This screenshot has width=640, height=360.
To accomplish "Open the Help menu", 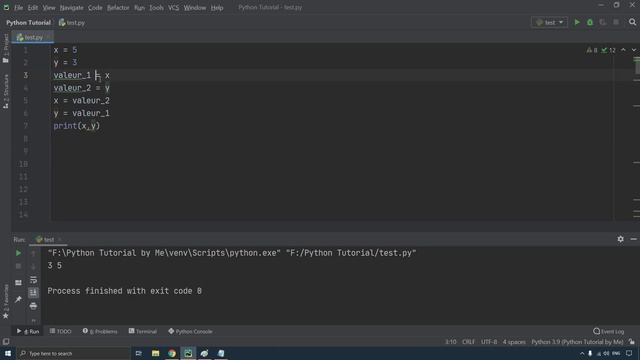I will 217,7.
